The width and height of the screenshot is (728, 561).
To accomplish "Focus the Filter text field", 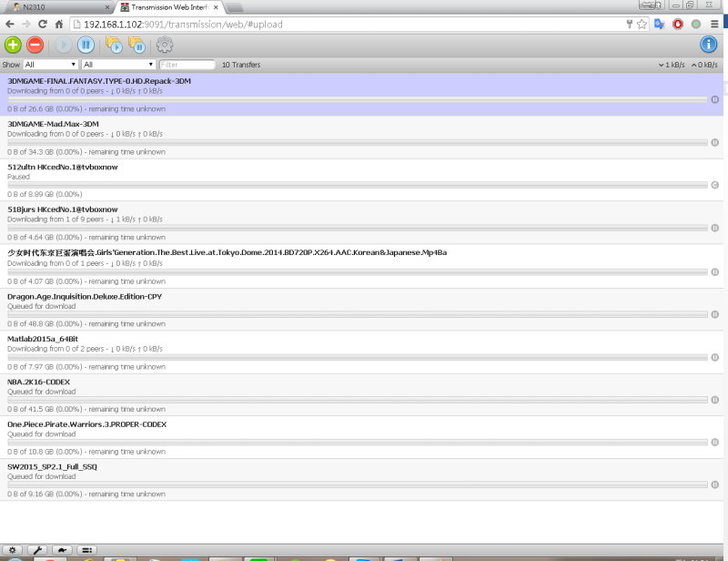I will coord(187,65).
